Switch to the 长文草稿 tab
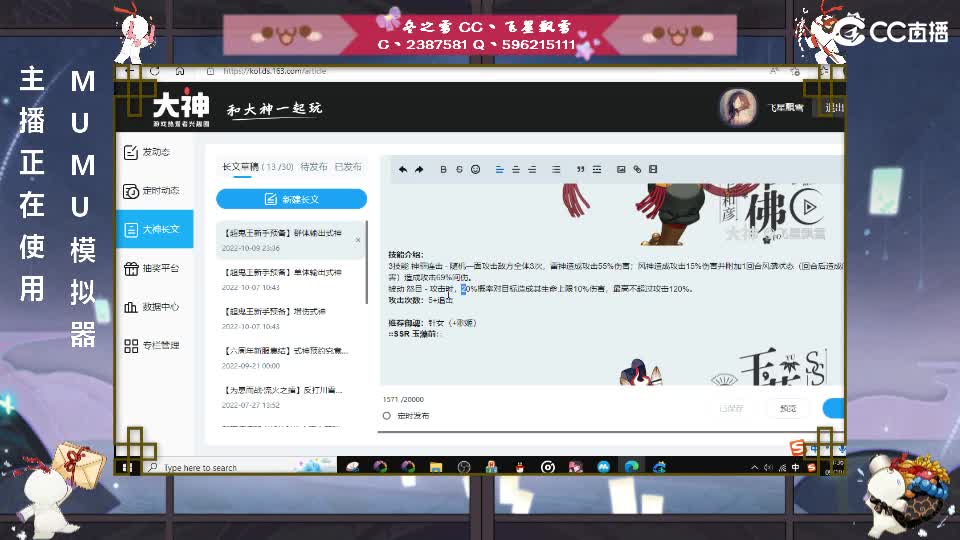Viewport: 960px width, 540px height. pos(241,167)
